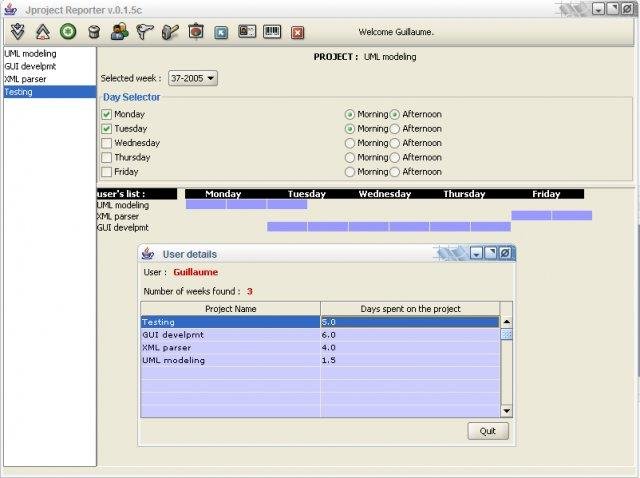Check the Friday checkbox
The width and height of the screenshot is (640, 478).
107,171
